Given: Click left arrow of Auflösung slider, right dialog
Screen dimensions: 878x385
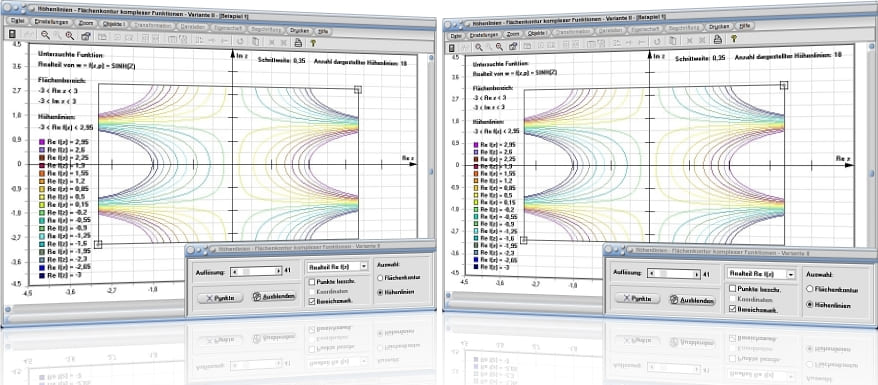Looking at the screenshot, I should point(651,274).
